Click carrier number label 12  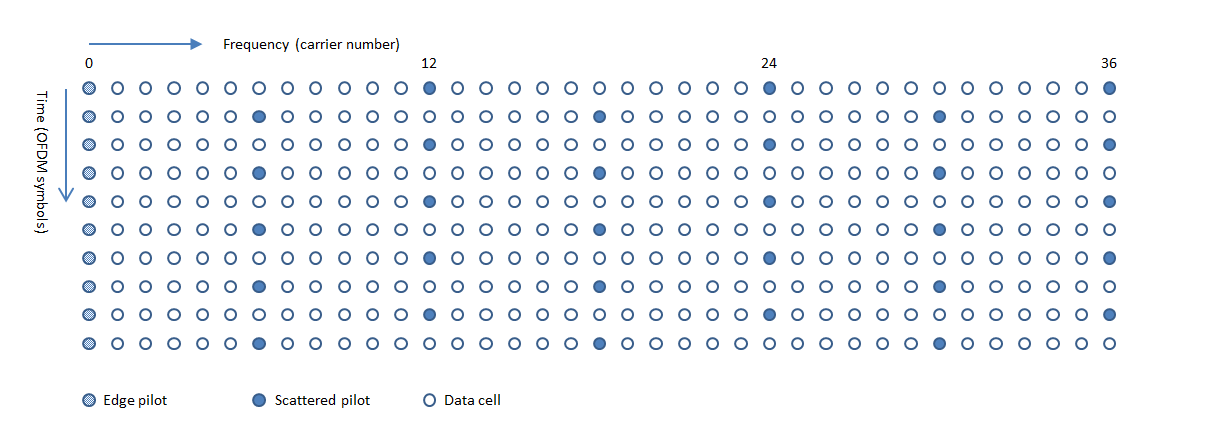coord(429,64)
